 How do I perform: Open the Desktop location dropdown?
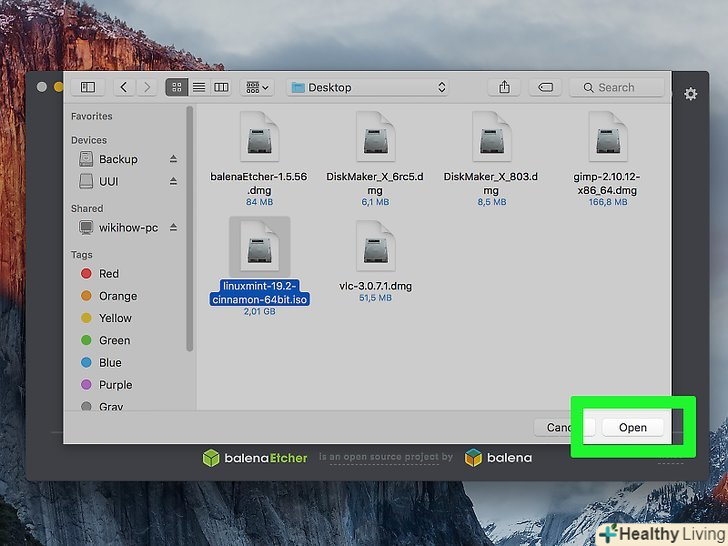[x=368, y=87]
